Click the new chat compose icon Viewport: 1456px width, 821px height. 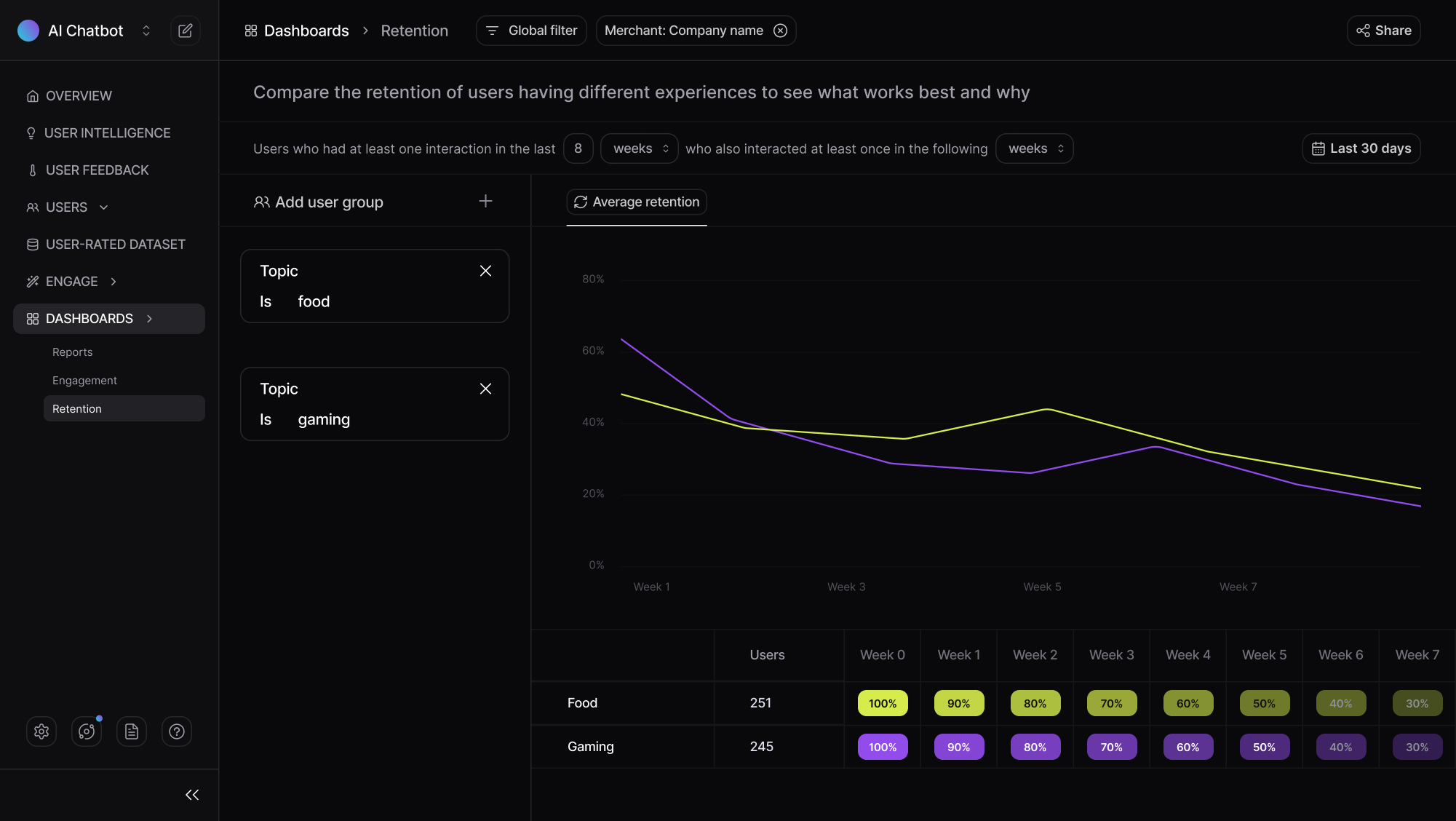pyautogui.click(x=186, y=31)
